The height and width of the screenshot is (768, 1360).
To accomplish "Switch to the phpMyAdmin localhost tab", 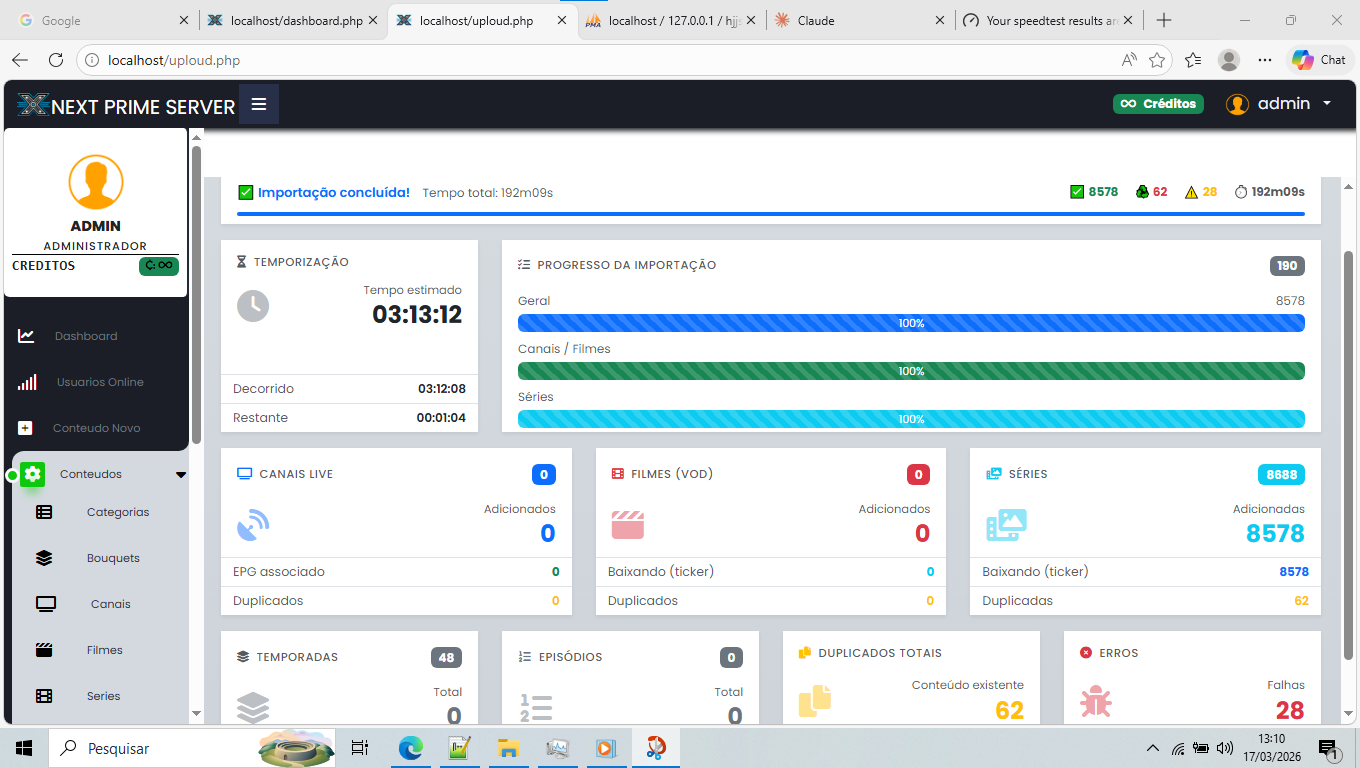I will [671, 20].
